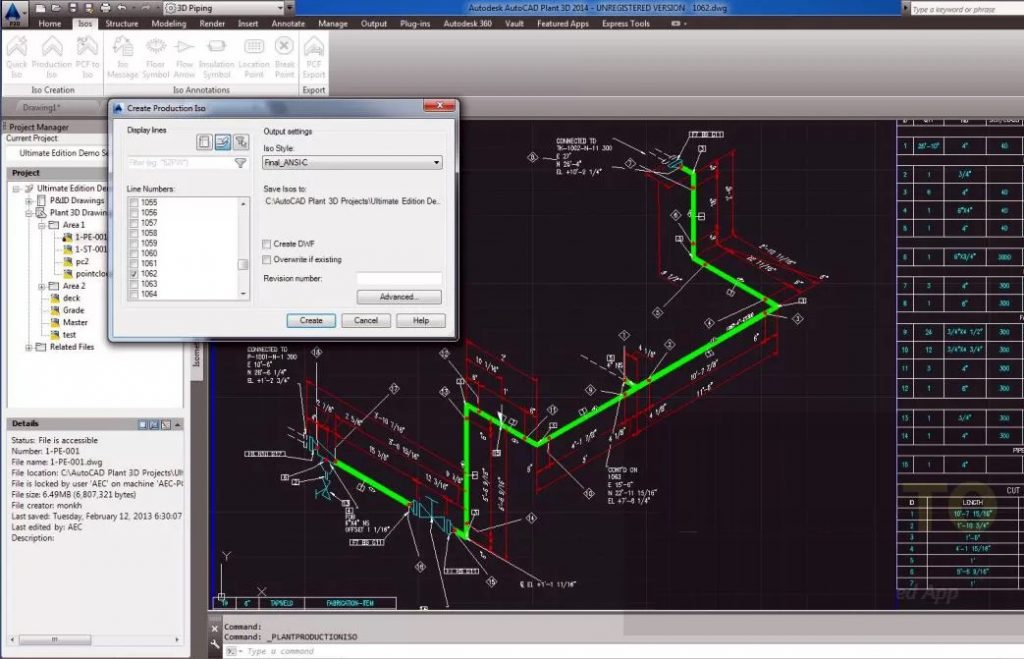The image size is (1024, 659).
Task: Check line number 1055
Action: click(134, 202)
